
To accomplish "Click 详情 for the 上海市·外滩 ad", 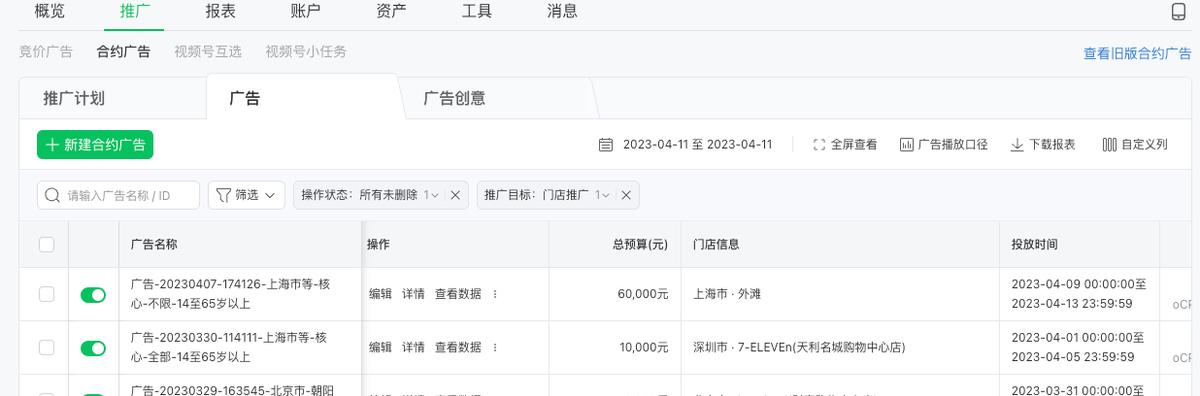I will [413, 294].
